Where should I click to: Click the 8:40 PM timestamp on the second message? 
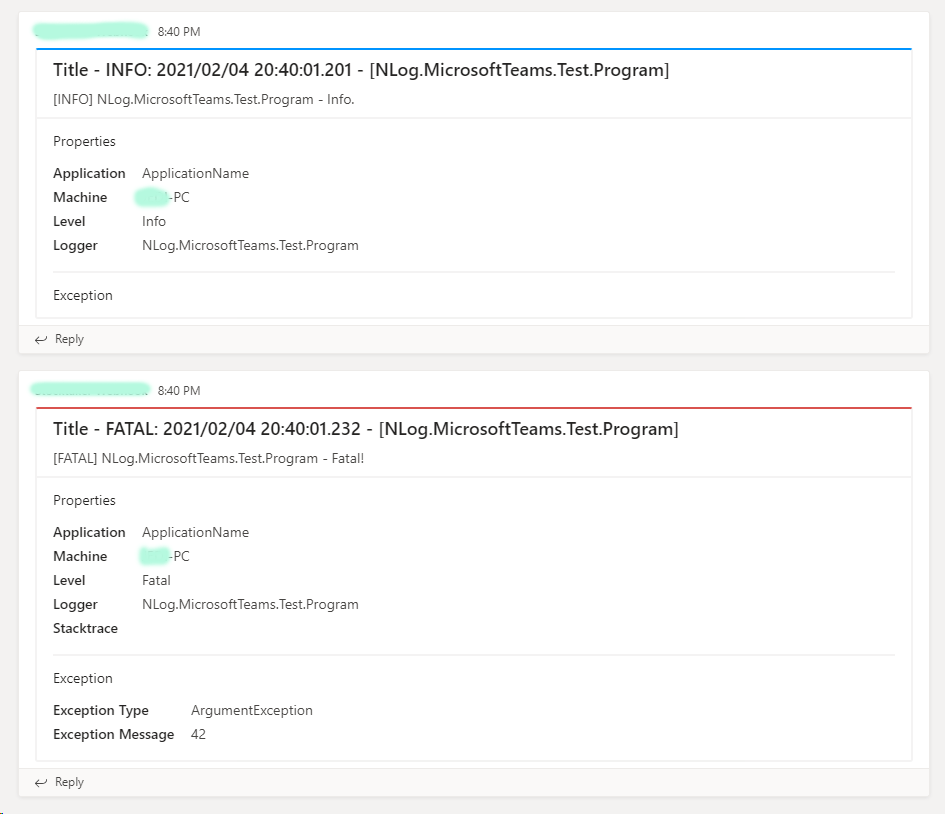[x=180, y=390]
